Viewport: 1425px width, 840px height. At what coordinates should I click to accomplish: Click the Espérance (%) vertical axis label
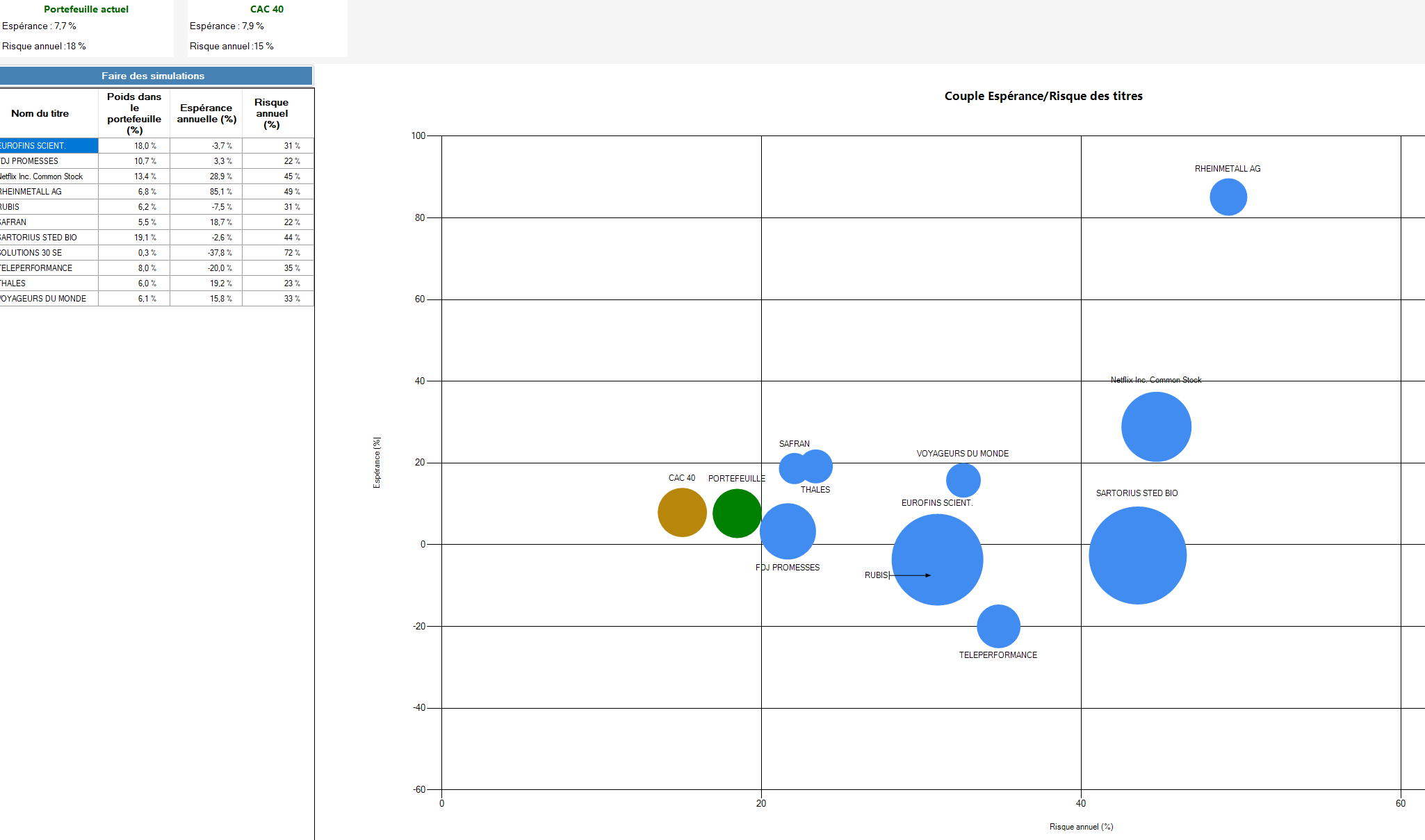tap(377, 463)
